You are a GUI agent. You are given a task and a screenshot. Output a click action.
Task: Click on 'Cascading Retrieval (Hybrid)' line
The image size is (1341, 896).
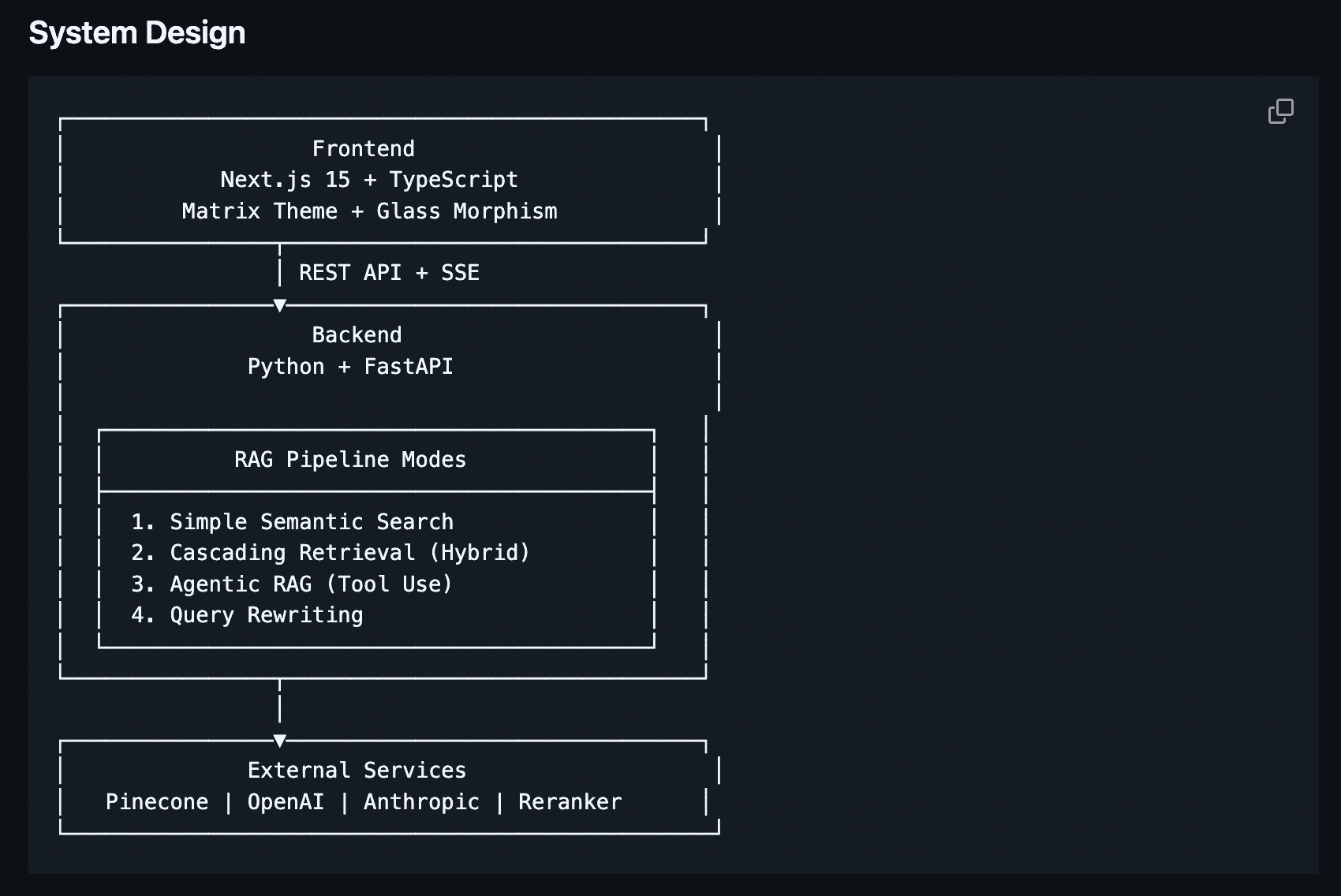(x=331, y=552)
